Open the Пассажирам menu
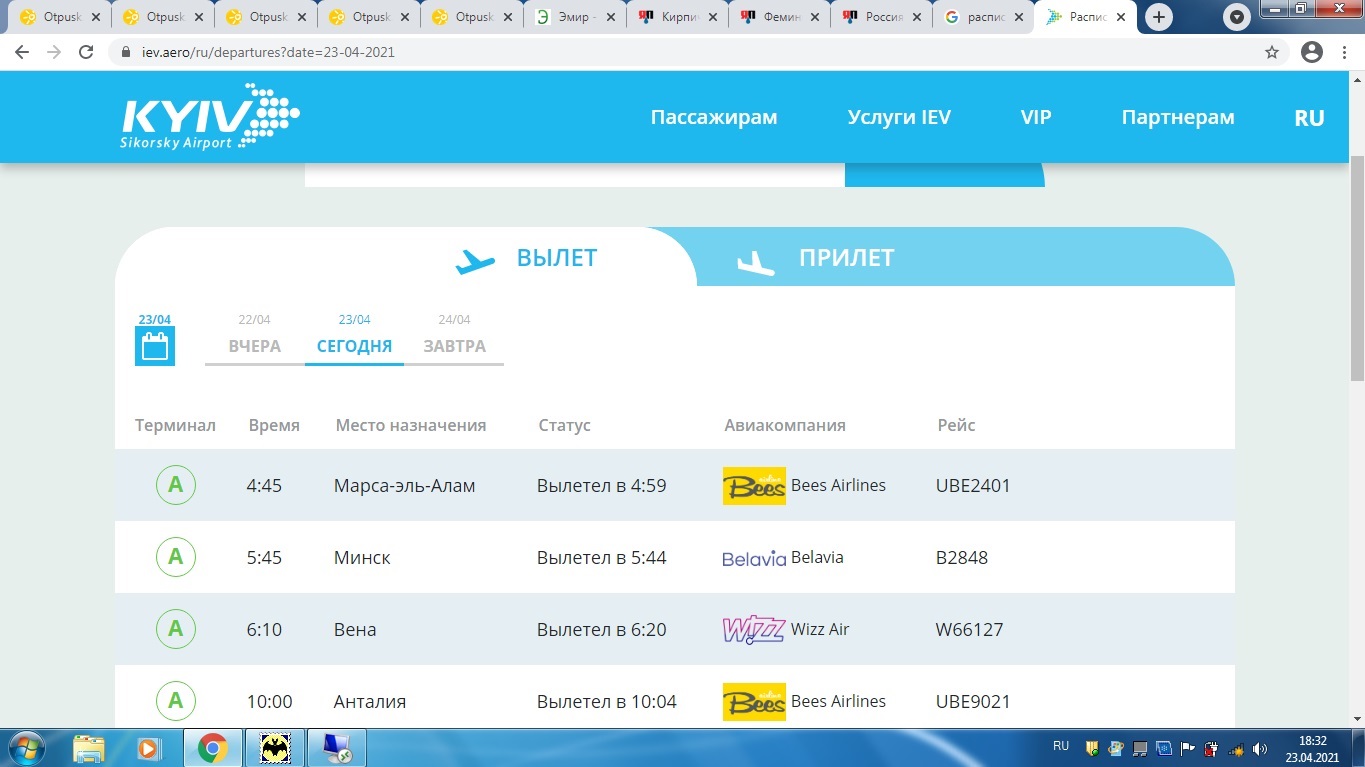 click(x=714, y=117)
